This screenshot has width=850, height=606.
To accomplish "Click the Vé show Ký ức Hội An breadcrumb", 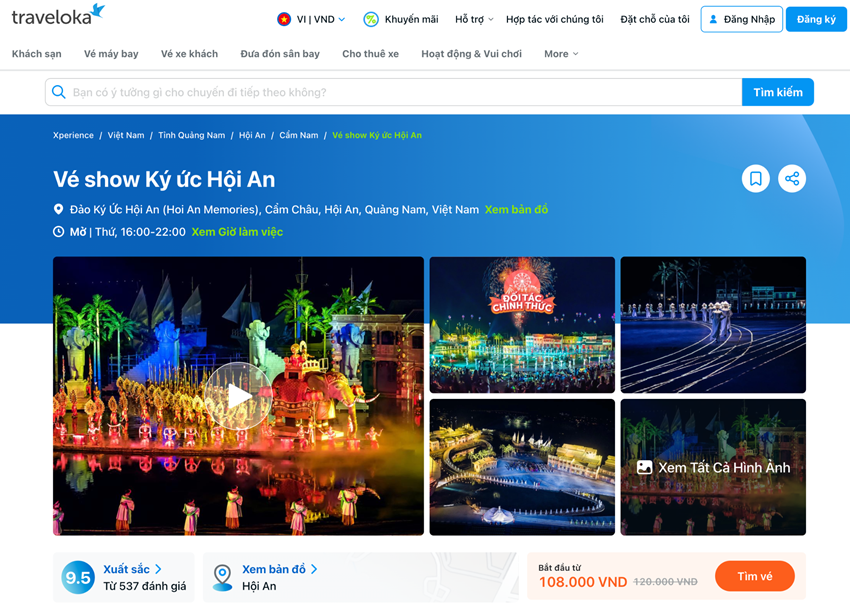I will [377, 136].
